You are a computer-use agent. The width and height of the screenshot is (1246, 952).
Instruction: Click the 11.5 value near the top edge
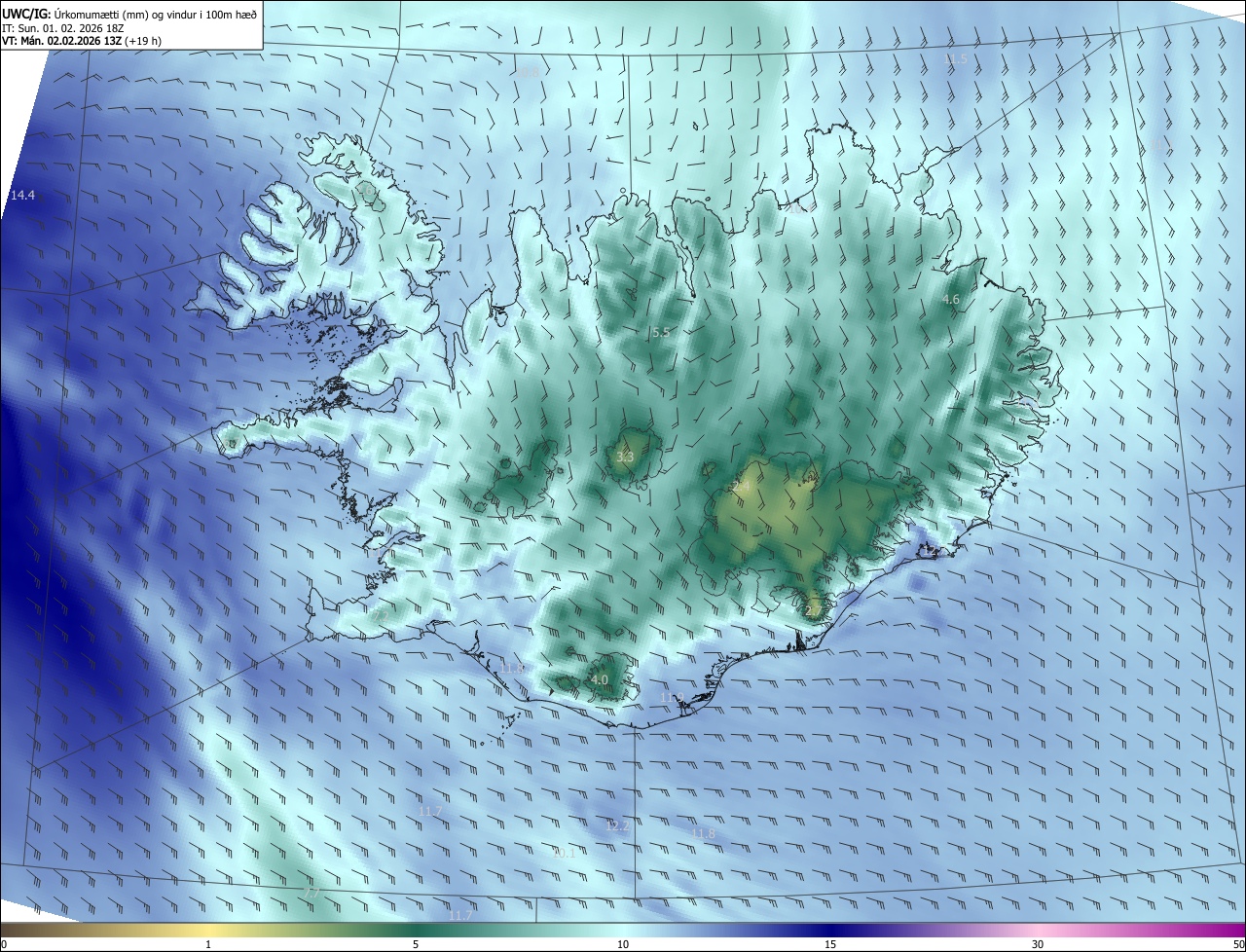957,59
